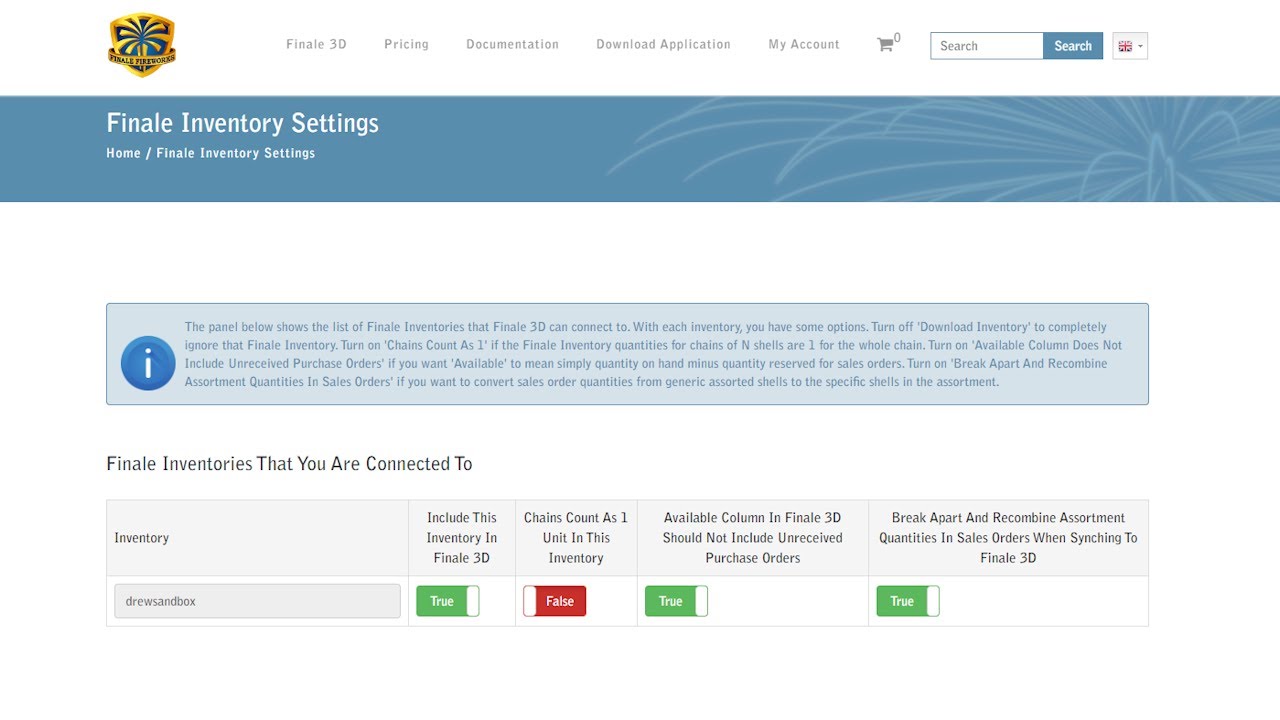
Task: Go to the Pricing page
Action: tap(406, 44)
